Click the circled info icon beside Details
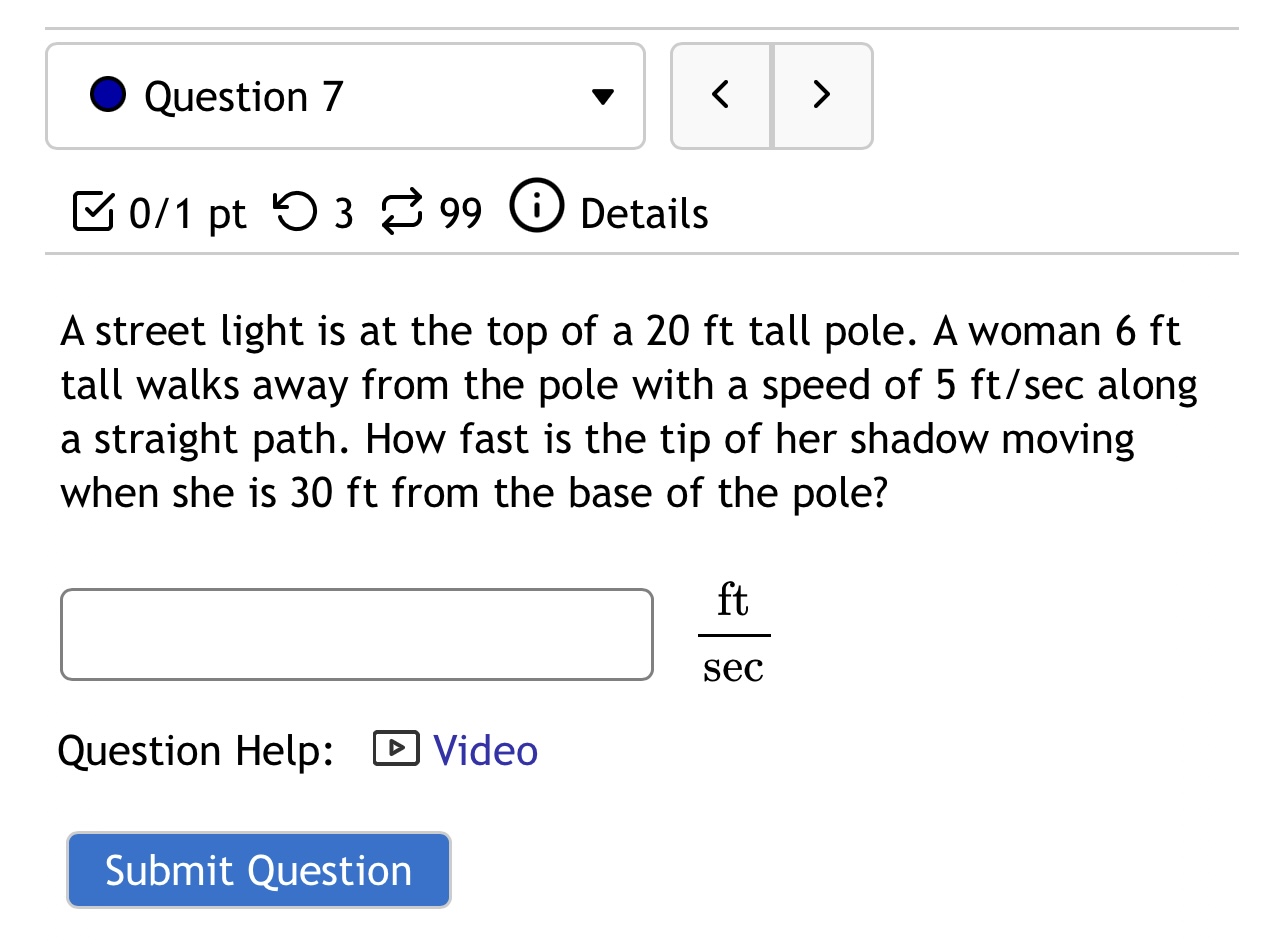Image resolution: width=1284 pixels, height=944 pixels. [536, 209]
